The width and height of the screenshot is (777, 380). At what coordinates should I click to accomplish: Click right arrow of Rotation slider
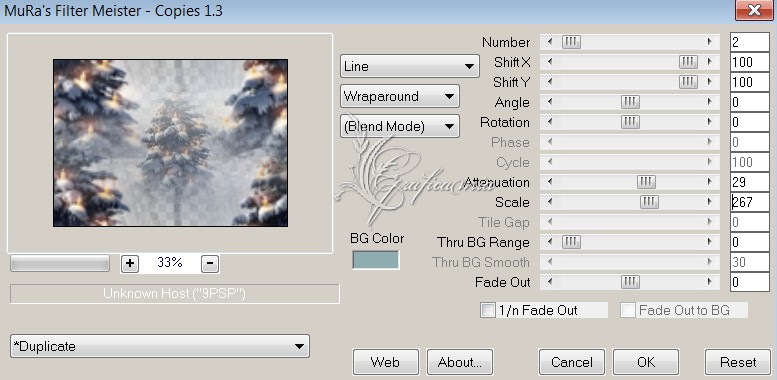pyautogui.click(x=710, y=122)
